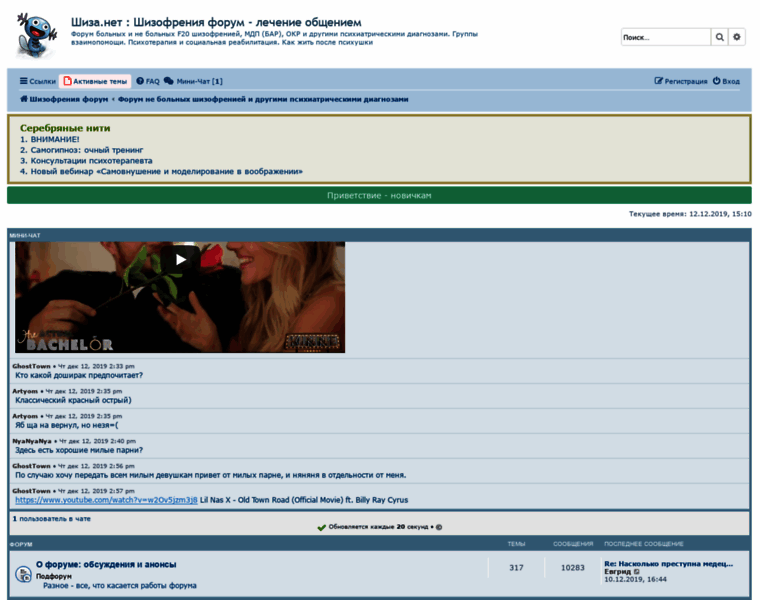Click the topic count 317
Screen dimensions: 760x600
[516, 568]
